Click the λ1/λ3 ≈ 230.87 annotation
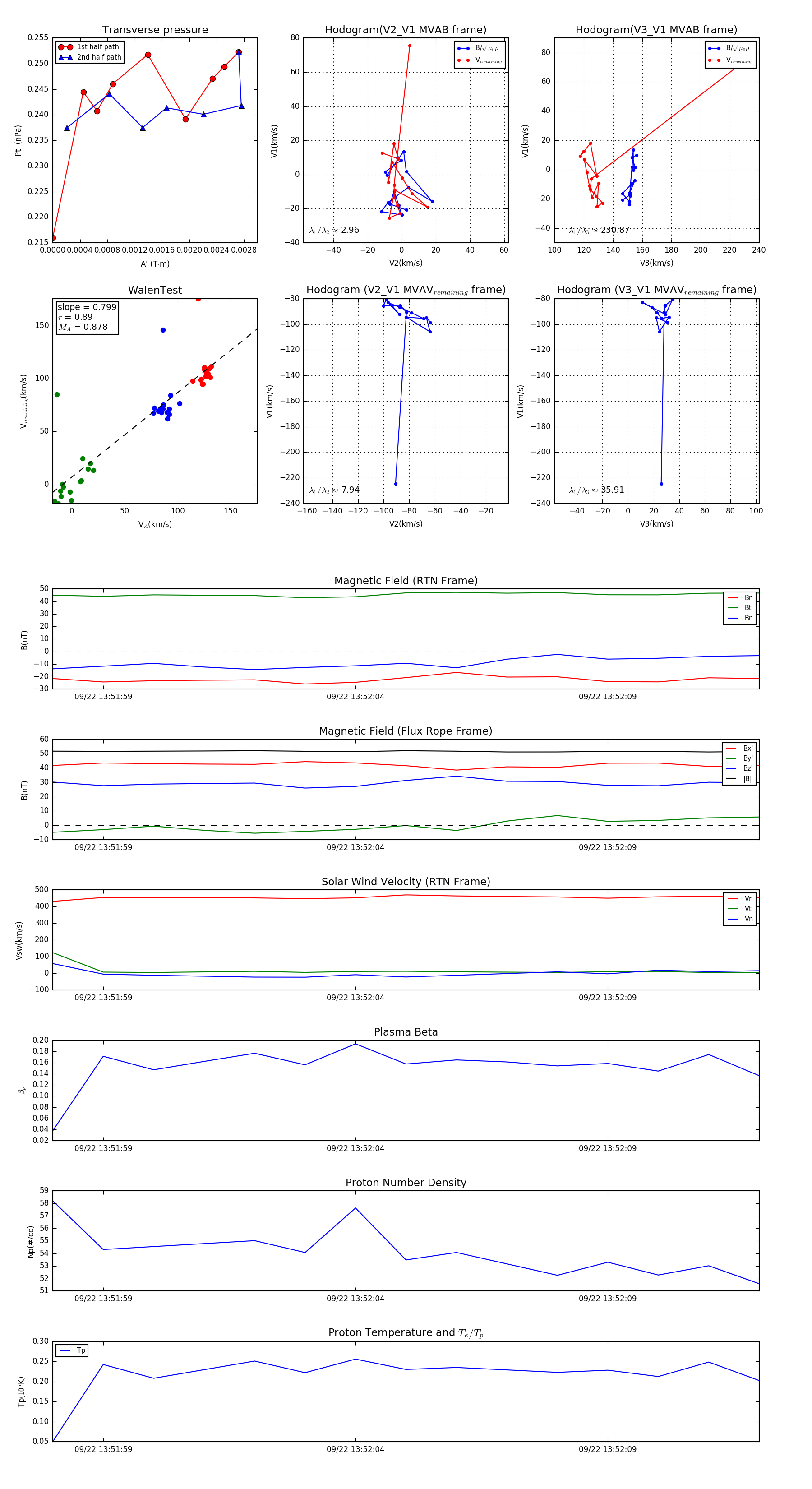 599,230
